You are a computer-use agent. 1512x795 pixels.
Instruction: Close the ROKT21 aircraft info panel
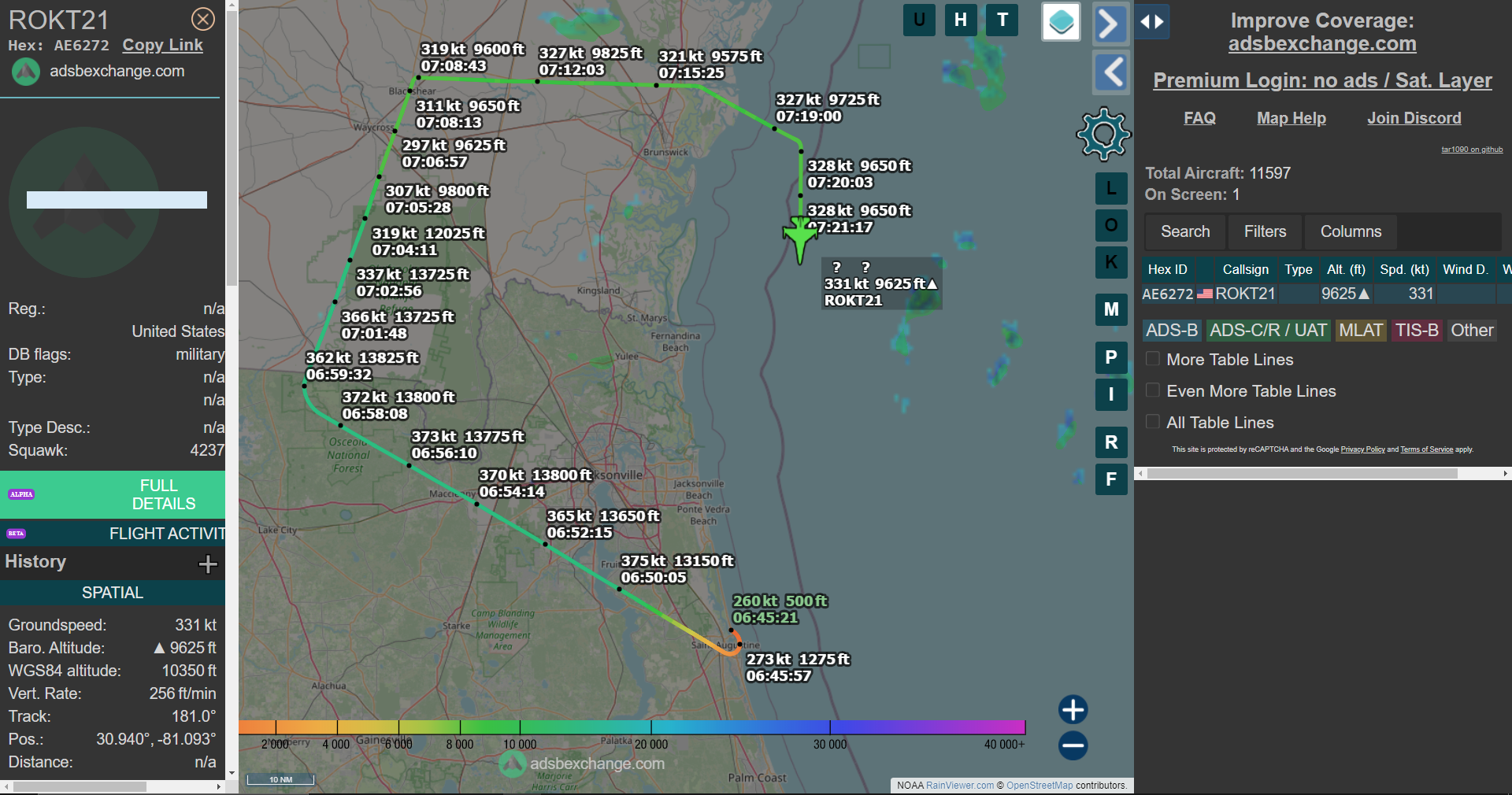coord(203,19)
